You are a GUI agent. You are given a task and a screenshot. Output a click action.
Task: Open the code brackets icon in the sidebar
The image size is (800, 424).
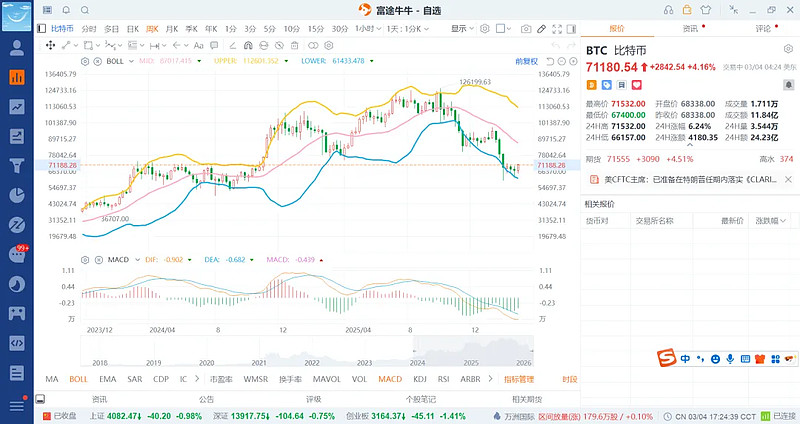pyautogui.click(x=17, y=343)
